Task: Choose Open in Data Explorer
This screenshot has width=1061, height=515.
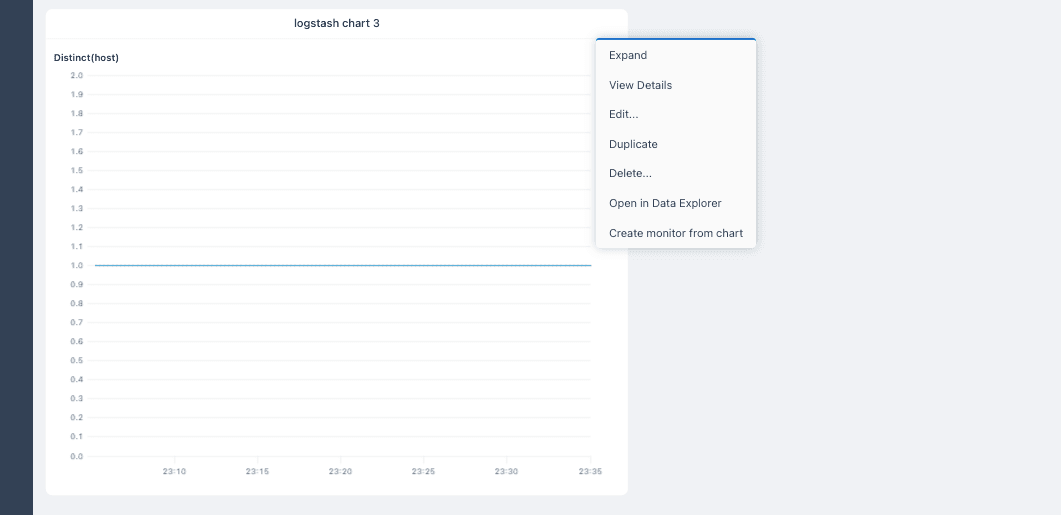Action: coord(675,203)
